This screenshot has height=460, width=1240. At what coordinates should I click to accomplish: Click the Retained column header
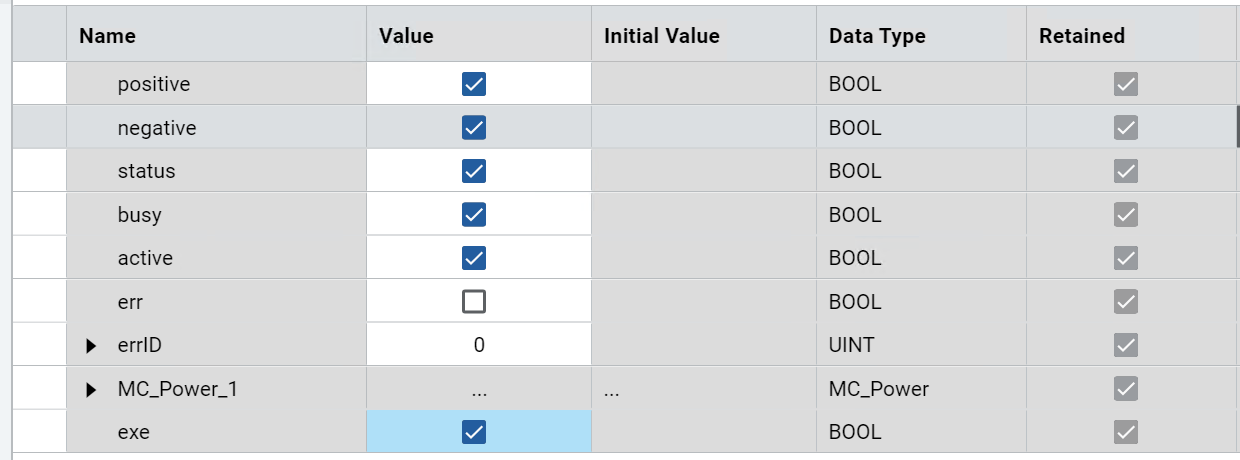pos(1082,36)
